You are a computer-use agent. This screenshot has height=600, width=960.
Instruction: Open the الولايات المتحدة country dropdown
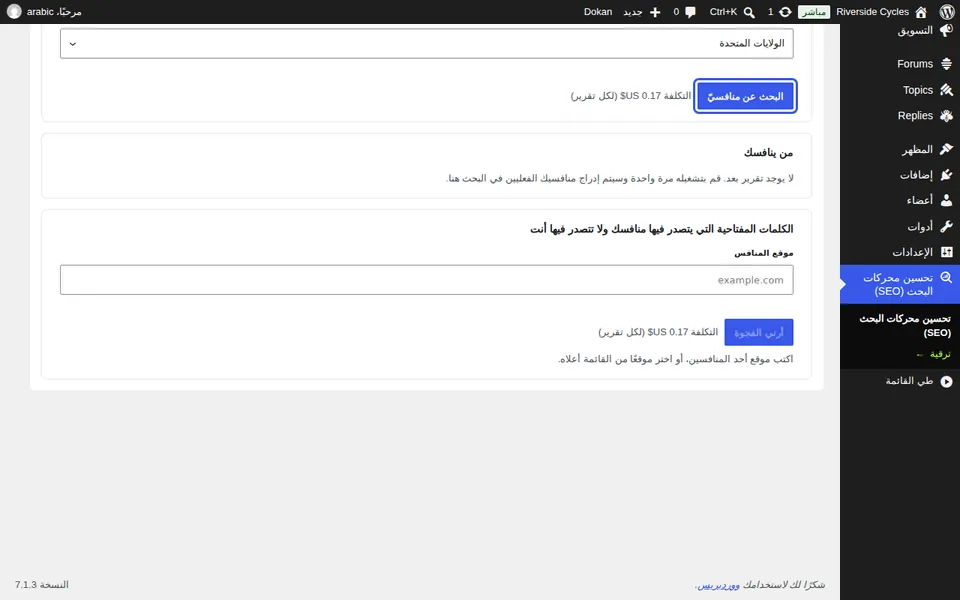(427, 43)
